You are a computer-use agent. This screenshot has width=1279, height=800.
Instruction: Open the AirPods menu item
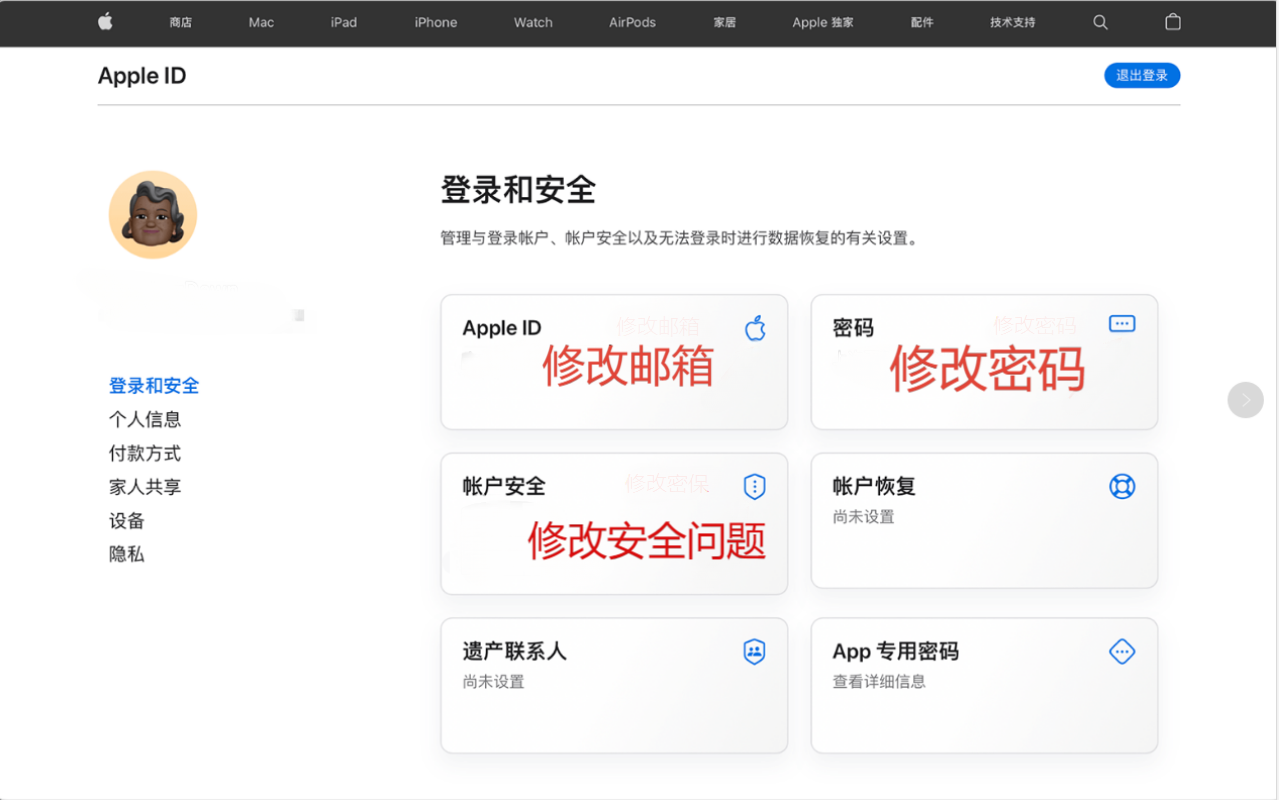(x=632, y=22)
